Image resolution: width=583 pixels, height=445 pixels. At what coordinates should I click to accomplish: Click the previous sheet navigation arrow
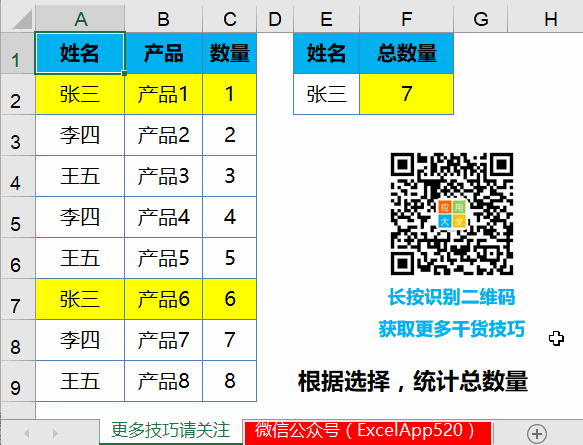[27, 433]
